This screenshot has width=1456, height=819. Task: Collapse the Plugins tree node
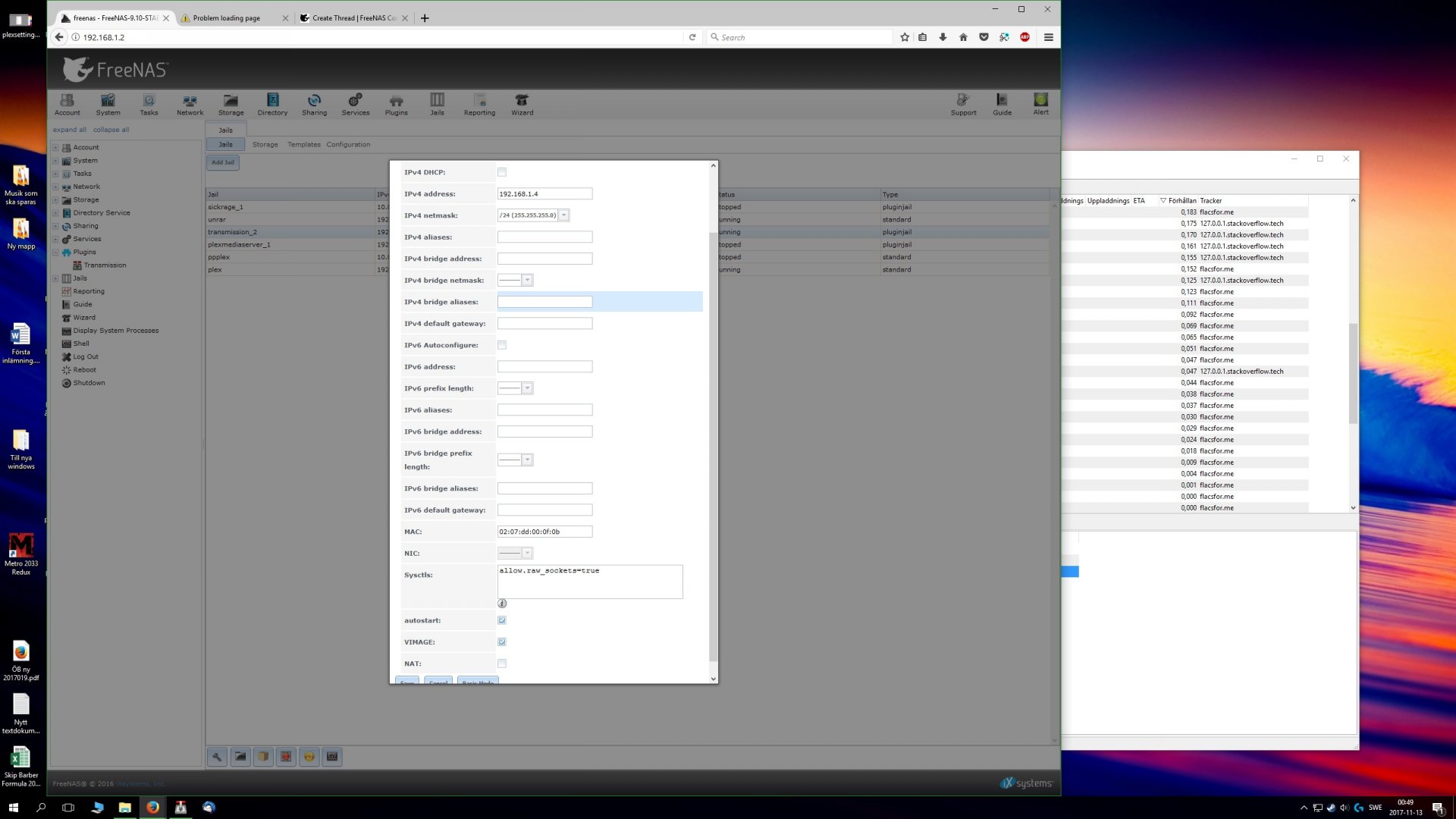[x=55, y=253]
